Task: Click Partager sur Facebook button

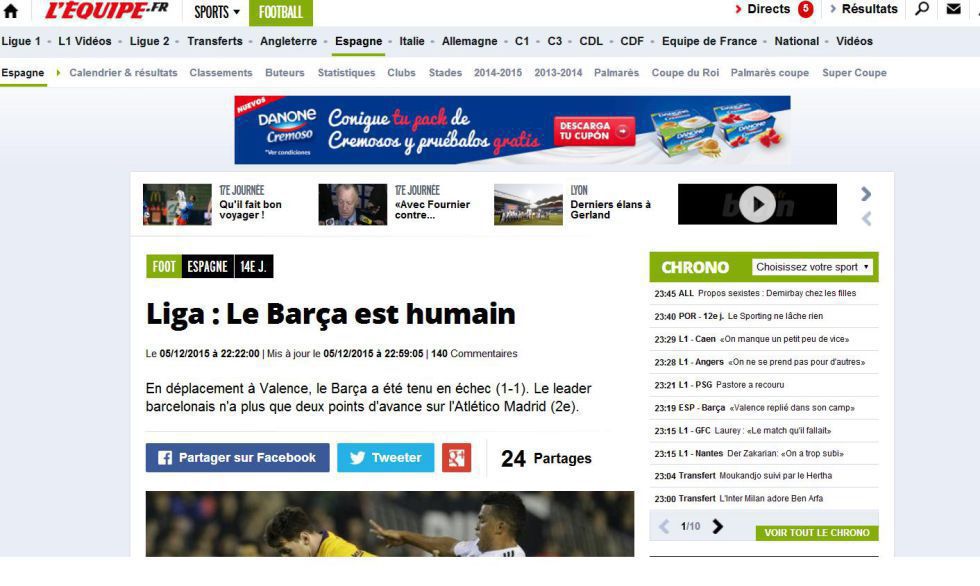Action: click(238, 458)
